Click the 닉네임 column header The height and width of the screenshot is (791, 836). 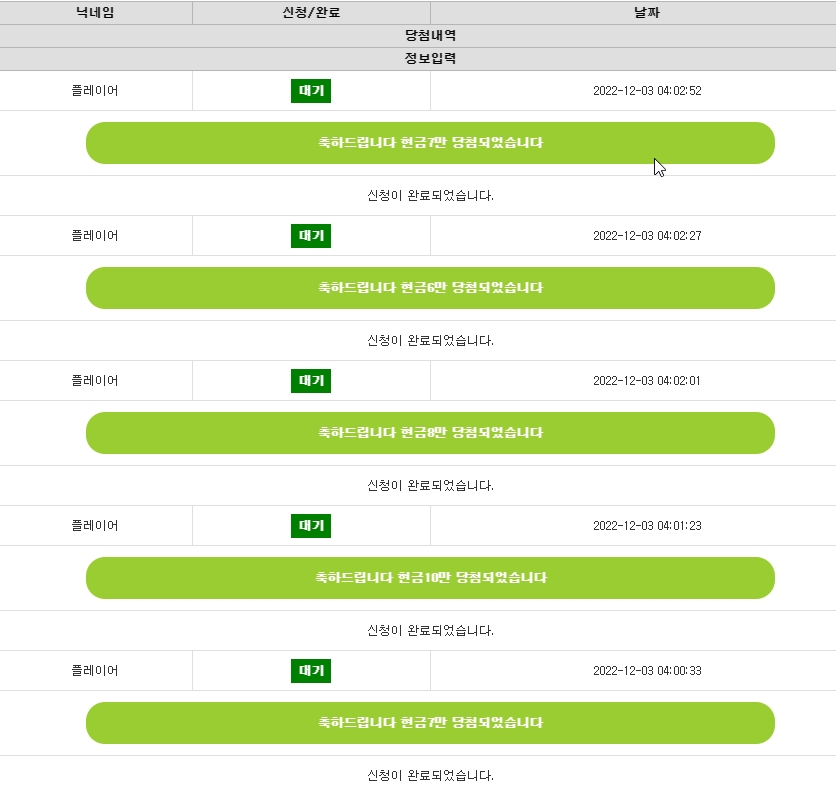pyautogui.click(x=95, y=12)
